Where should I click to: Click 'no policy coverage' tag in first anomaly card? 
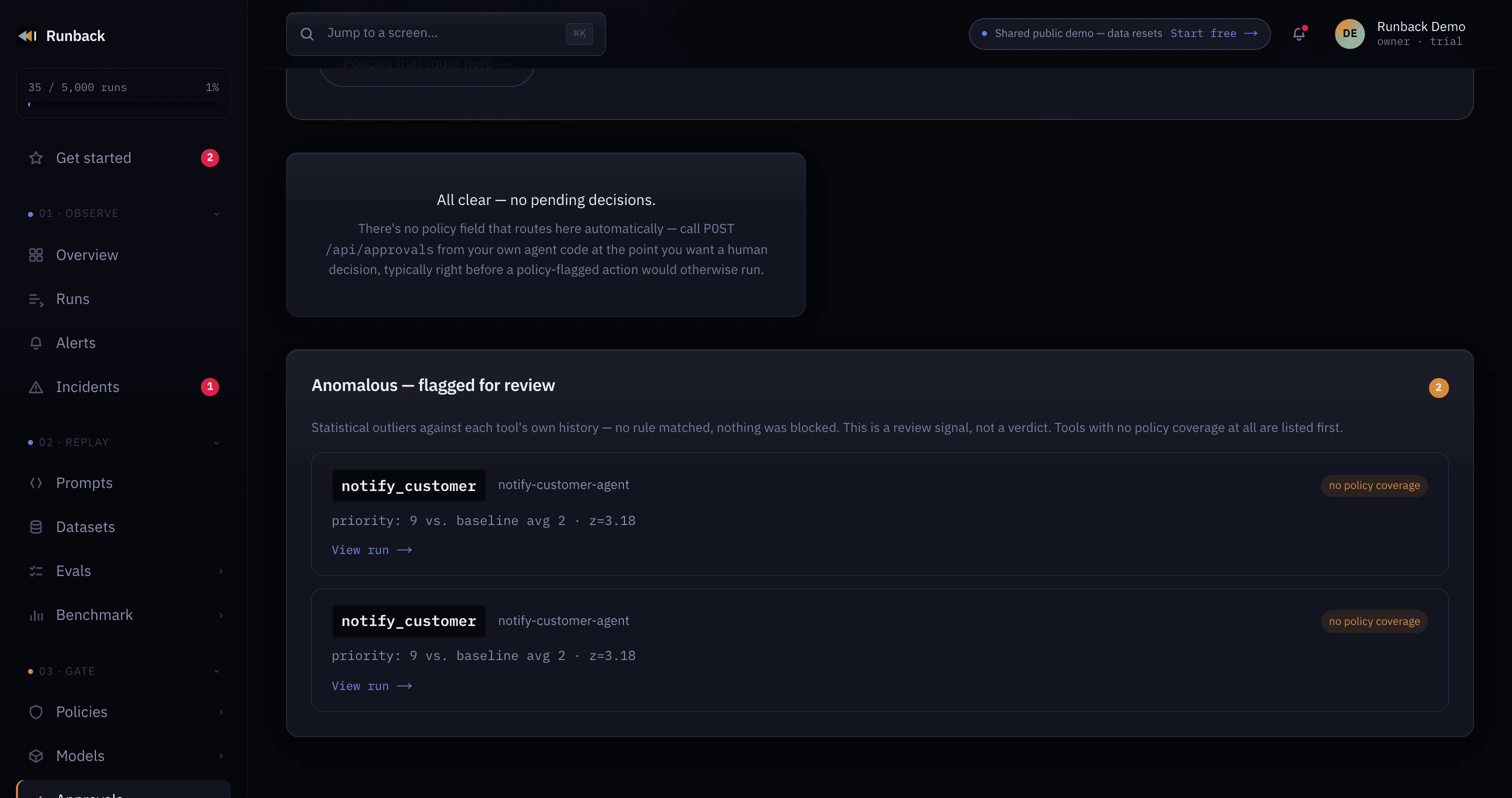pos(1374,486)
